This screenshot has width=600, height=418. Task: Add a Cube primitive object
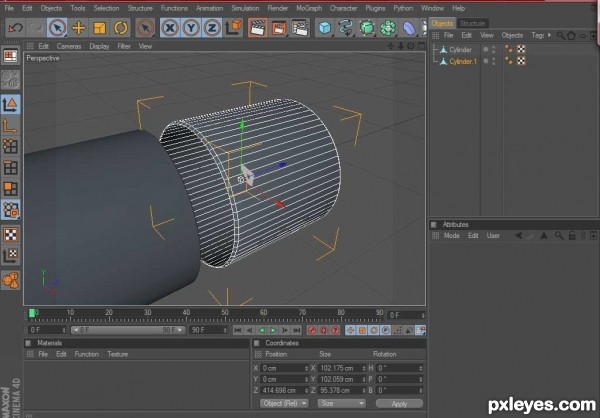324,28
